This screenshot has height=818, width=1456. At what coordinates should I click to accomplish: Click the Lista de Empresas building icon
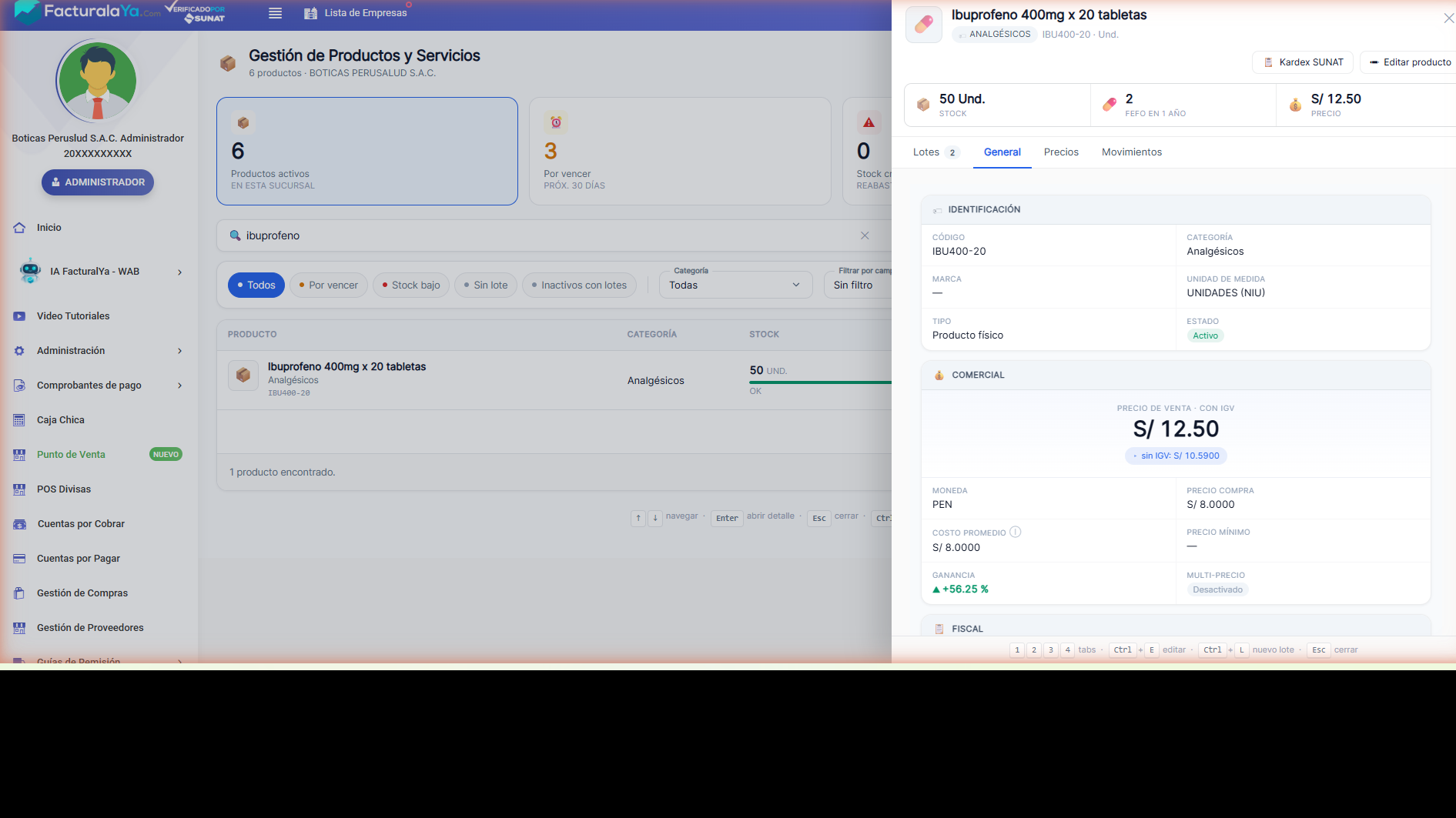pyautogui.click(x=310, y=13)
